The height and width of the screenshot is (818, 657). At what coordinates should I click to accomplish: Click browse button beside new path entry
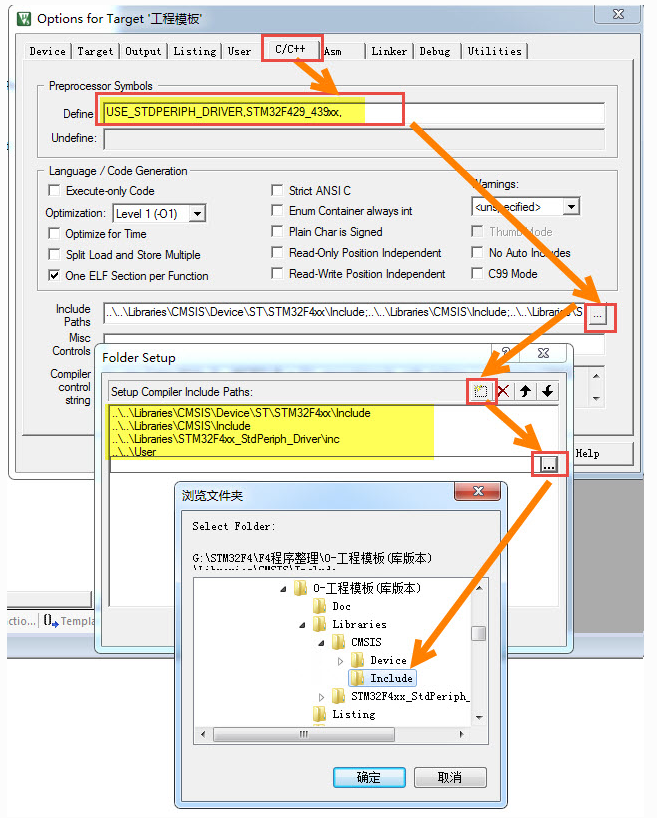coord(548,465)
